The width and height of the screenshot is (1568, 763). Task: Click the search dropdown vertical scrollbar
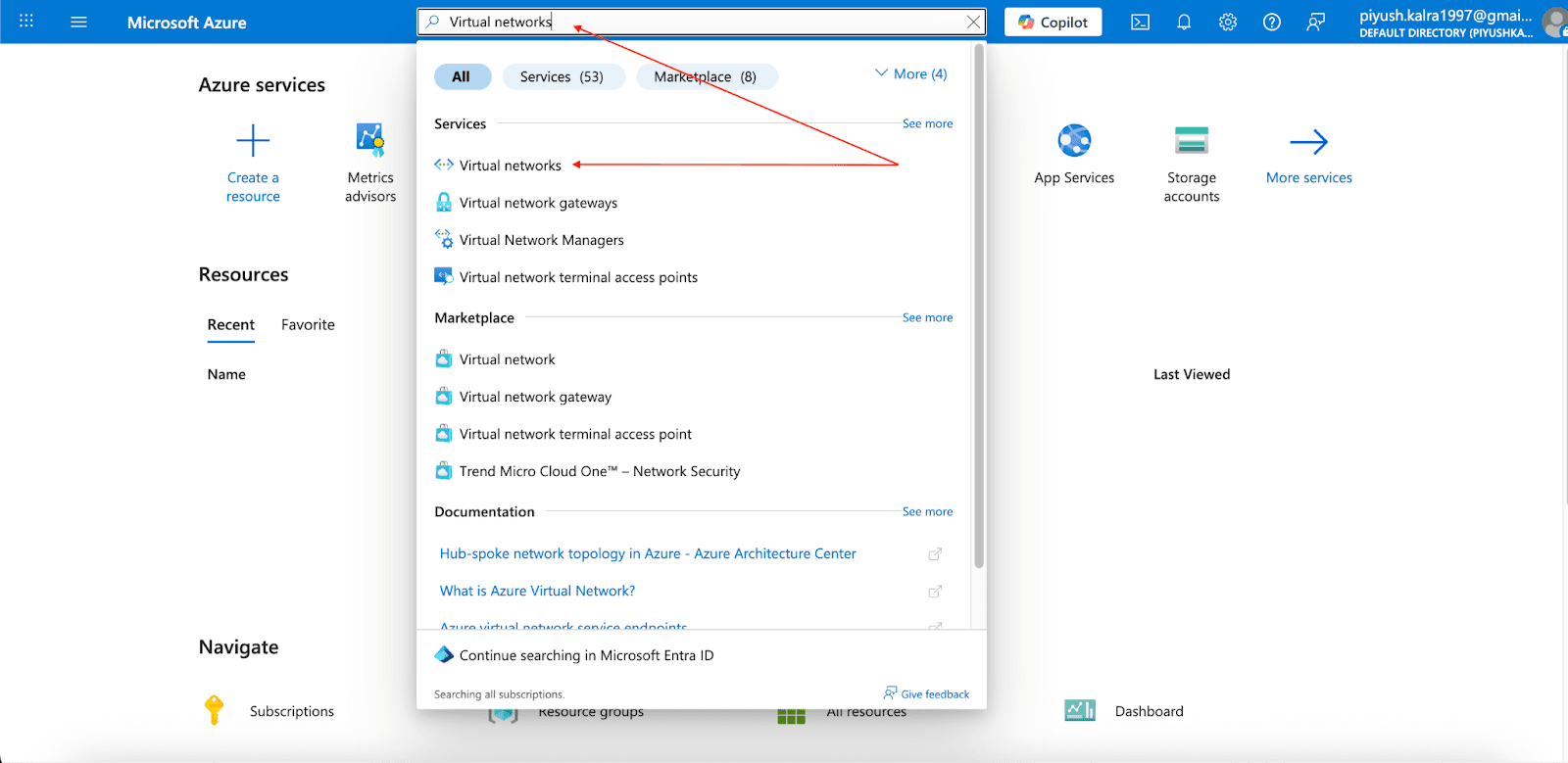pyautogui.click(x=978, y=306)
